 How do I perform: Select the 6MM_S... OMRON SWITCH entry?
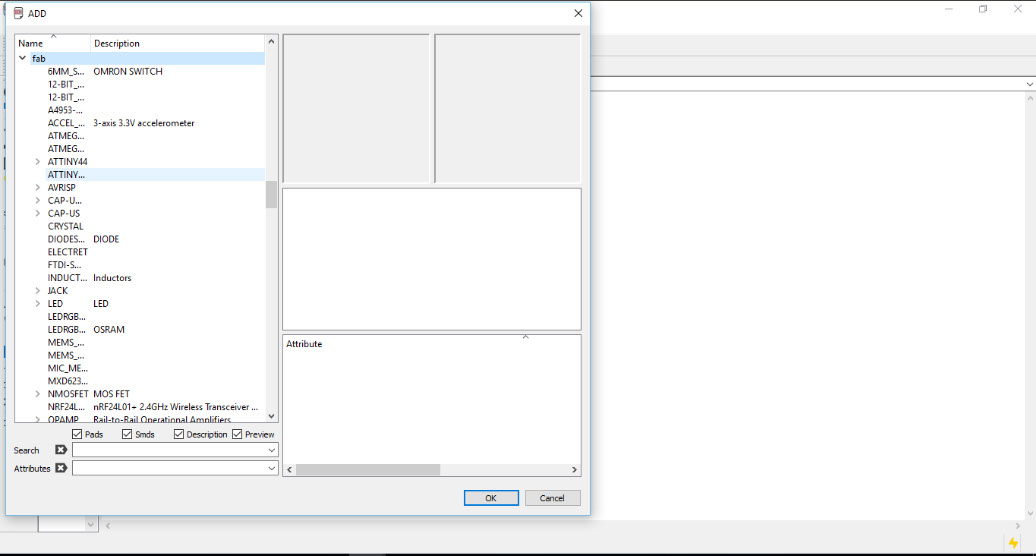[155, 71]
